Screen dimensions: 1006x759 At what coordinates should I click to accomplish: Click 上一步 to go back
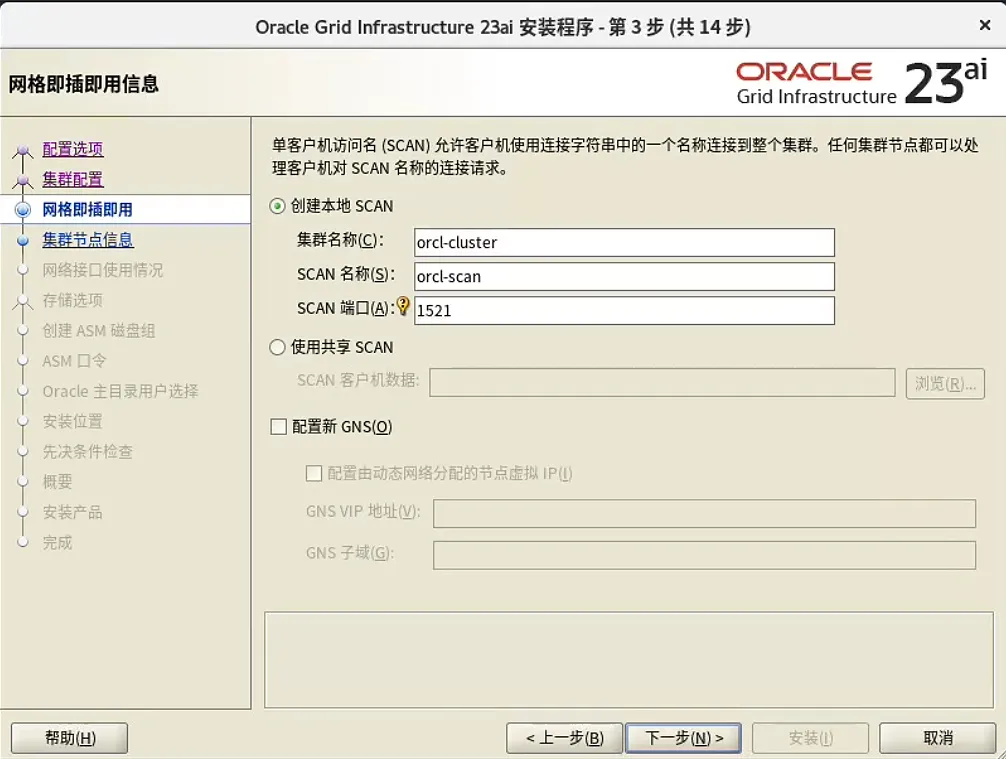click(564, 737)
